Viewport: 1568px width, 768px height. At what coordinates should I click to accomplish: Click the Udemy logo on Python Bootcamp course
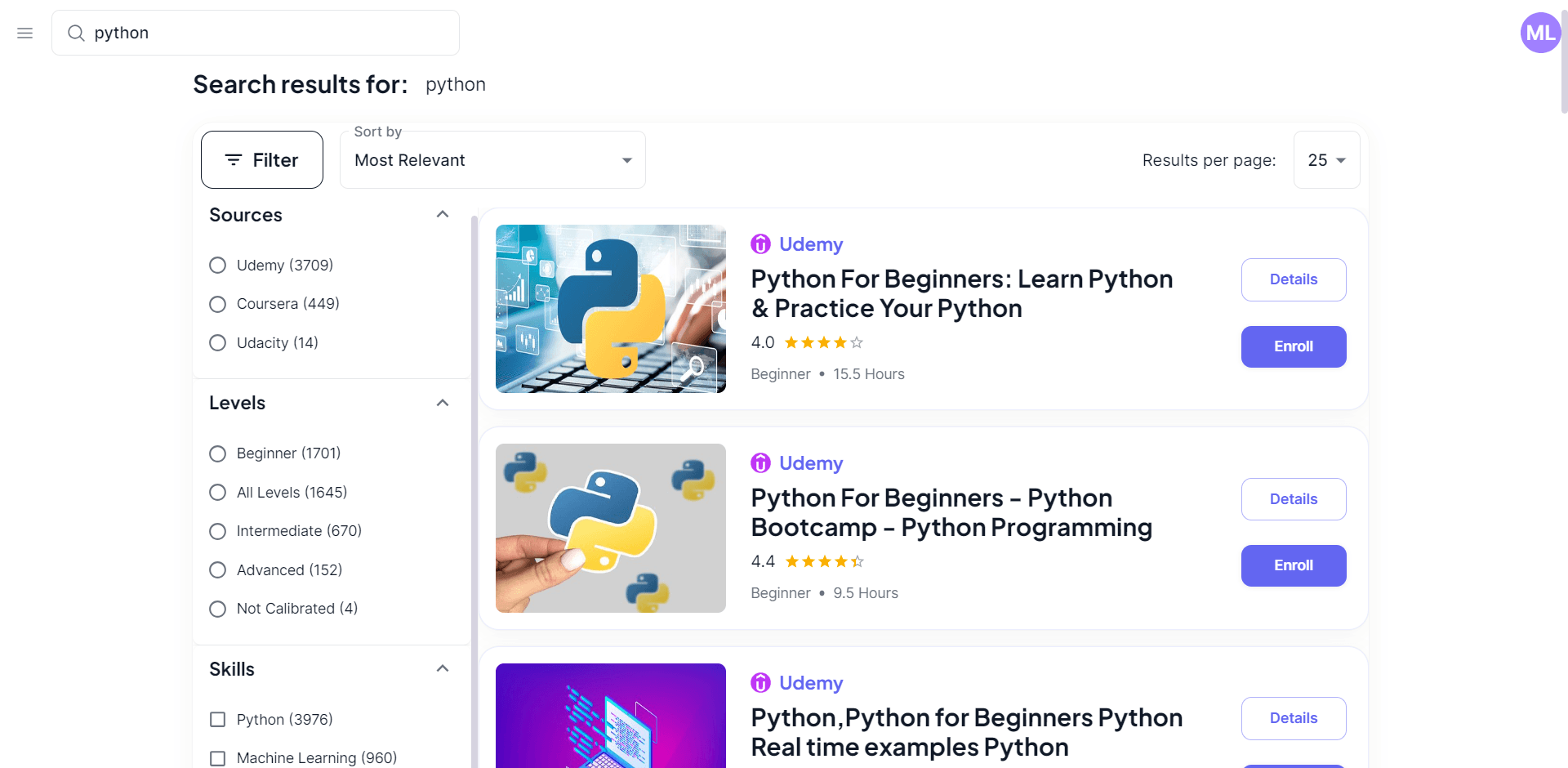pyautogui.click(x=760, y=463)
